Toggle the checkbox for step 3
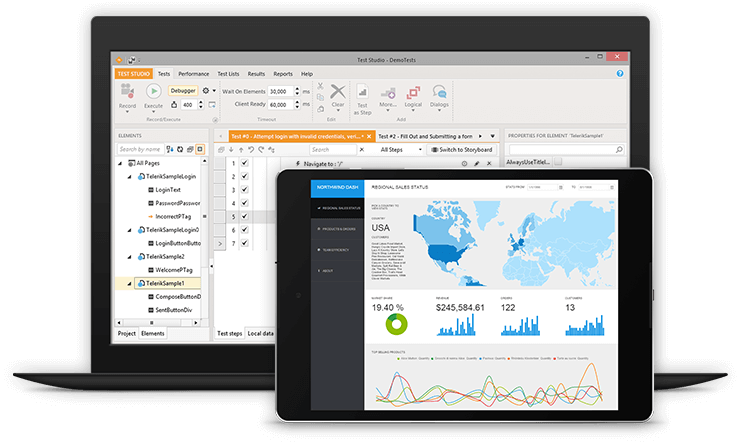Screen dimensions: 741x442 tap(244, 190)
